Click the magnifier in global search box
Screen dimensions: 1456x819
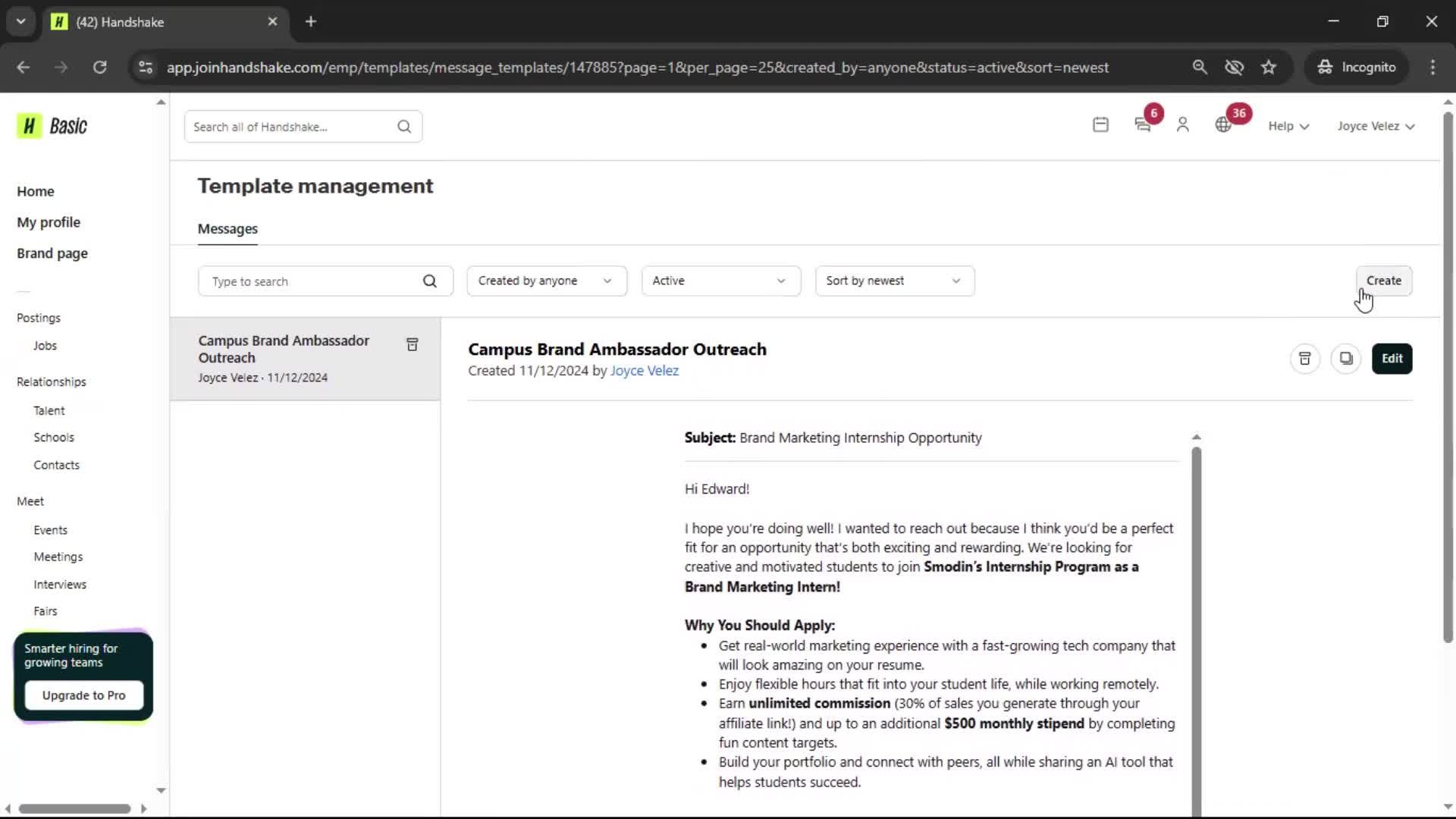[x=404, y=127]
